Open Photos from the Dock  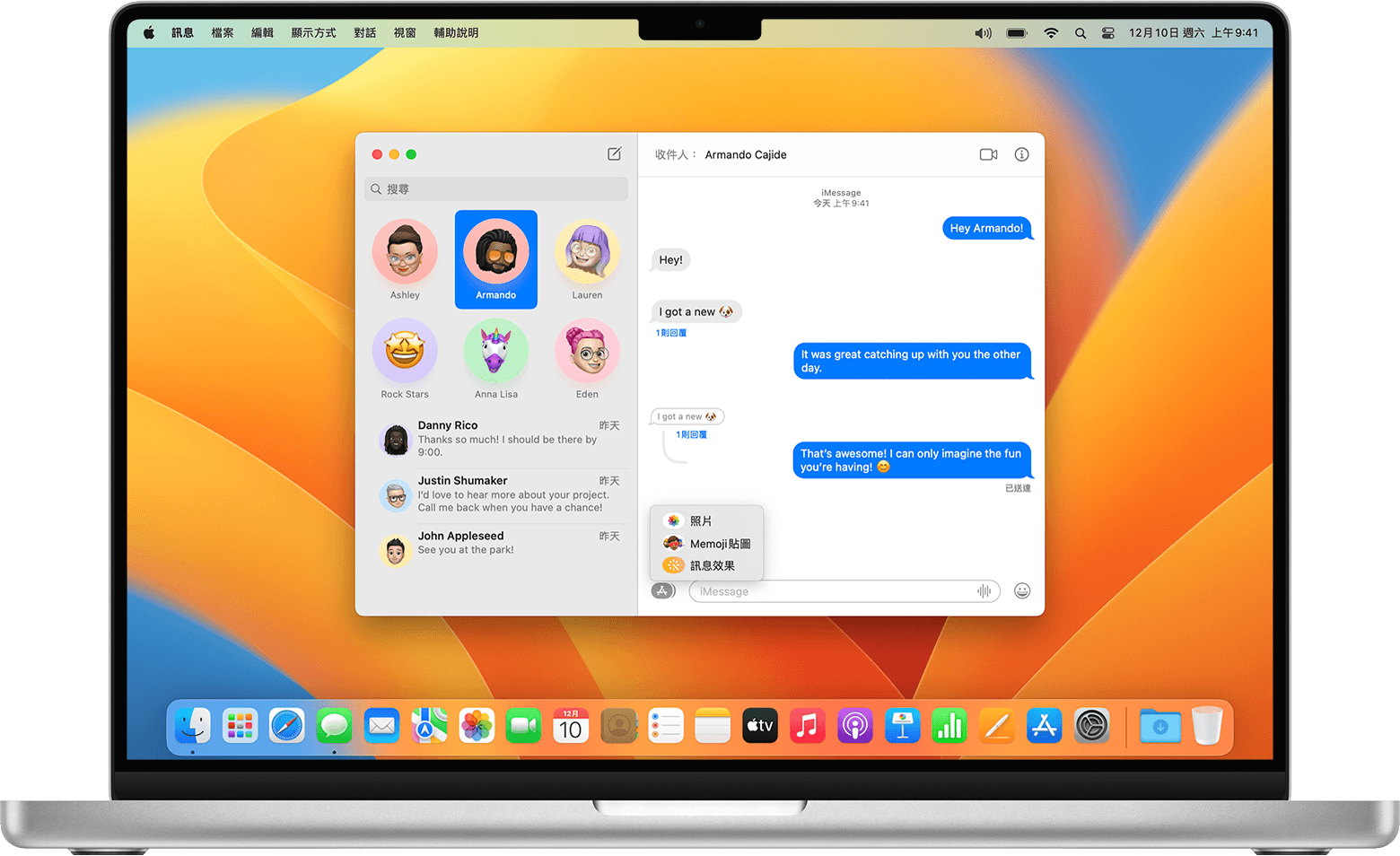[477, 725]
